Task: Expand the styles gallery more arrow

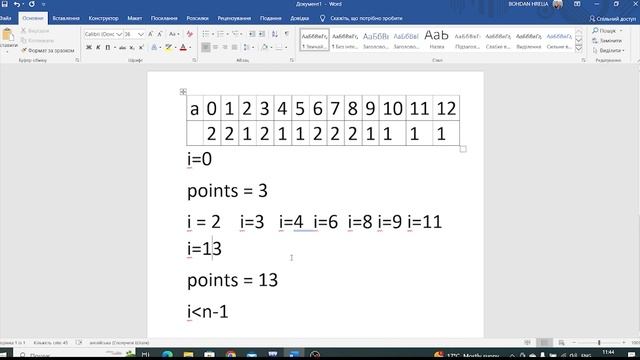Action: [579, 49]
